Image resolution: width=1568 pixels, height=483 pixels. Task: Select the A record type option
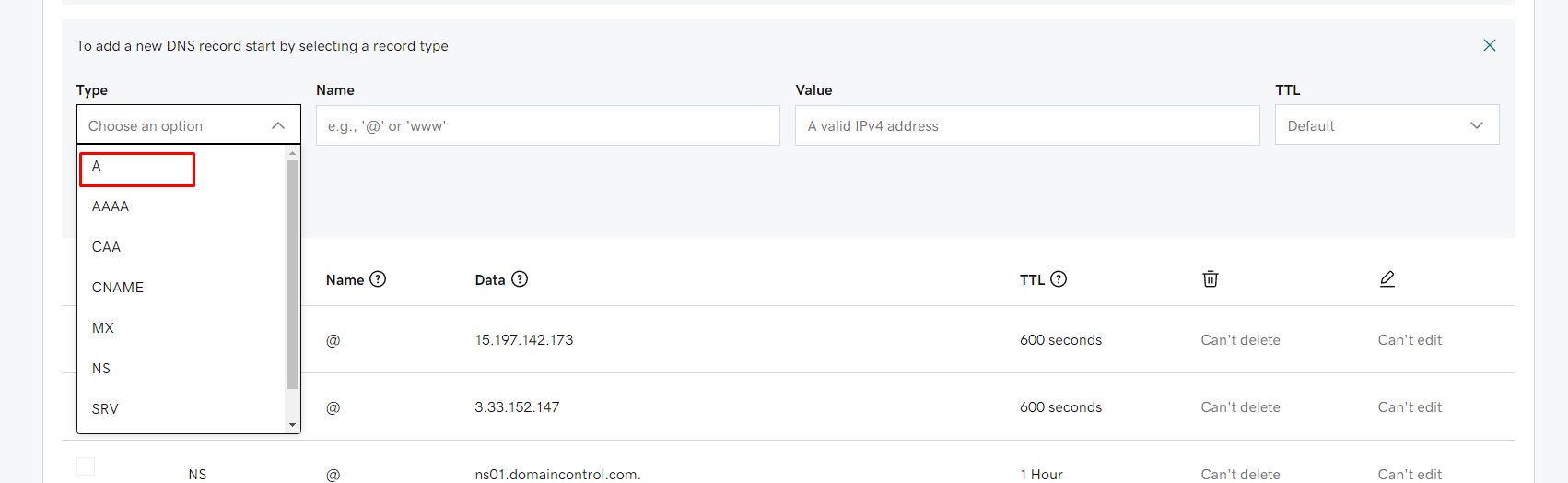(x=137, y=168)
